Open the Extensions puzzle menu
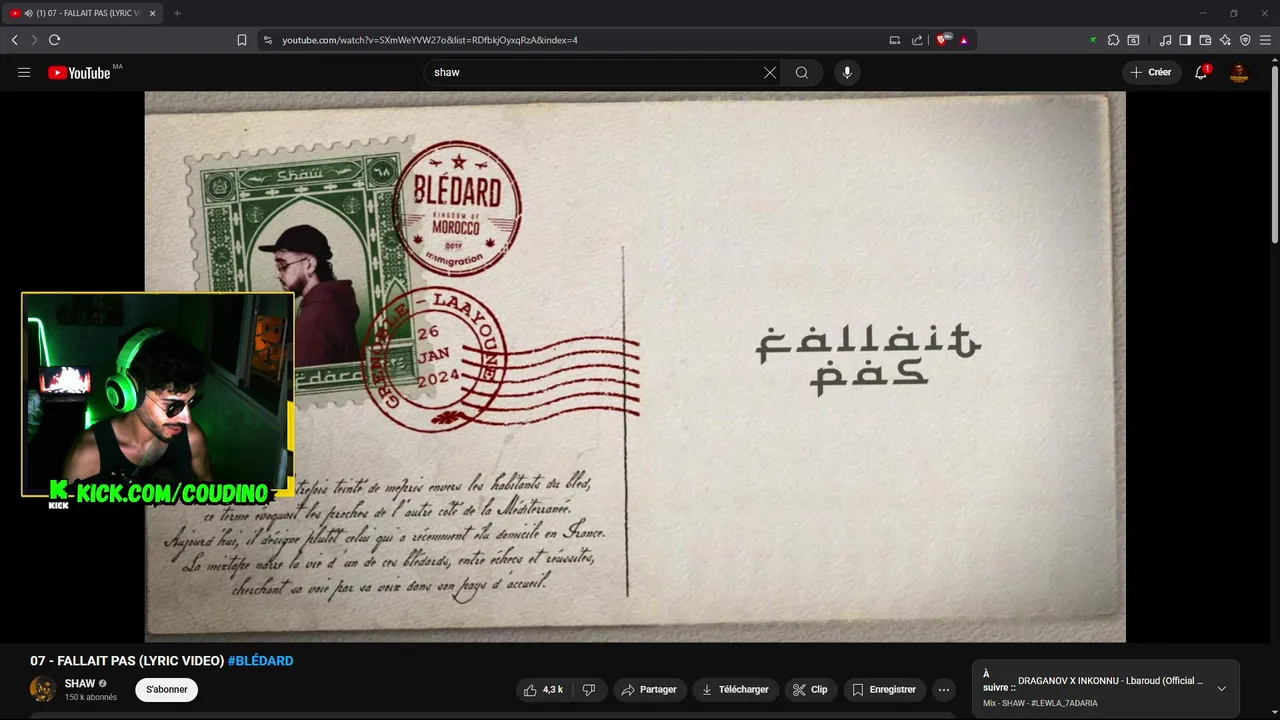Screen dimensions: 1280x720 click(1113, 40)
